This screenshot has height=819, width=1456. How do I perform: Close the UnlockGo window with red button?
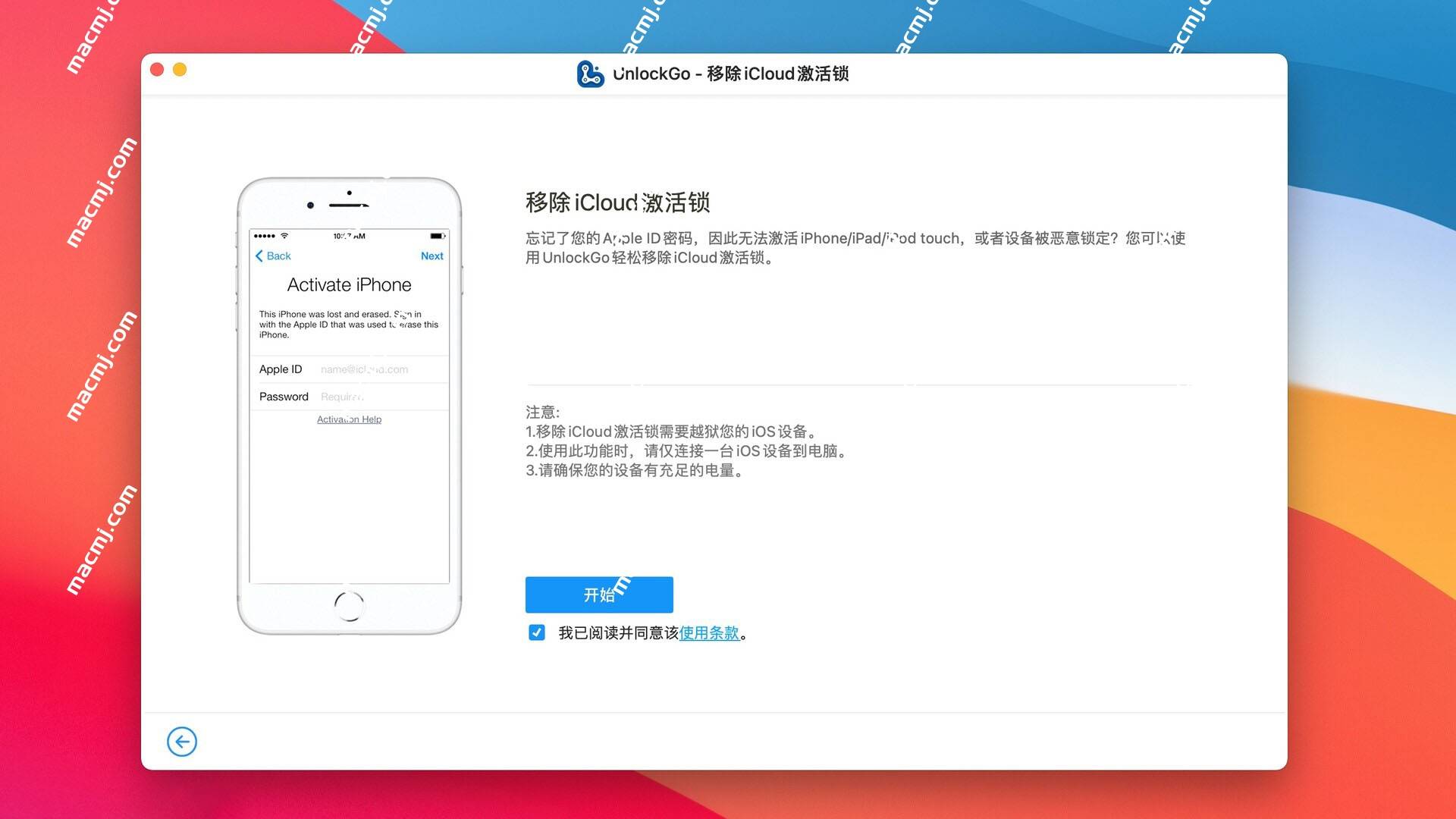tap(157, 70)
